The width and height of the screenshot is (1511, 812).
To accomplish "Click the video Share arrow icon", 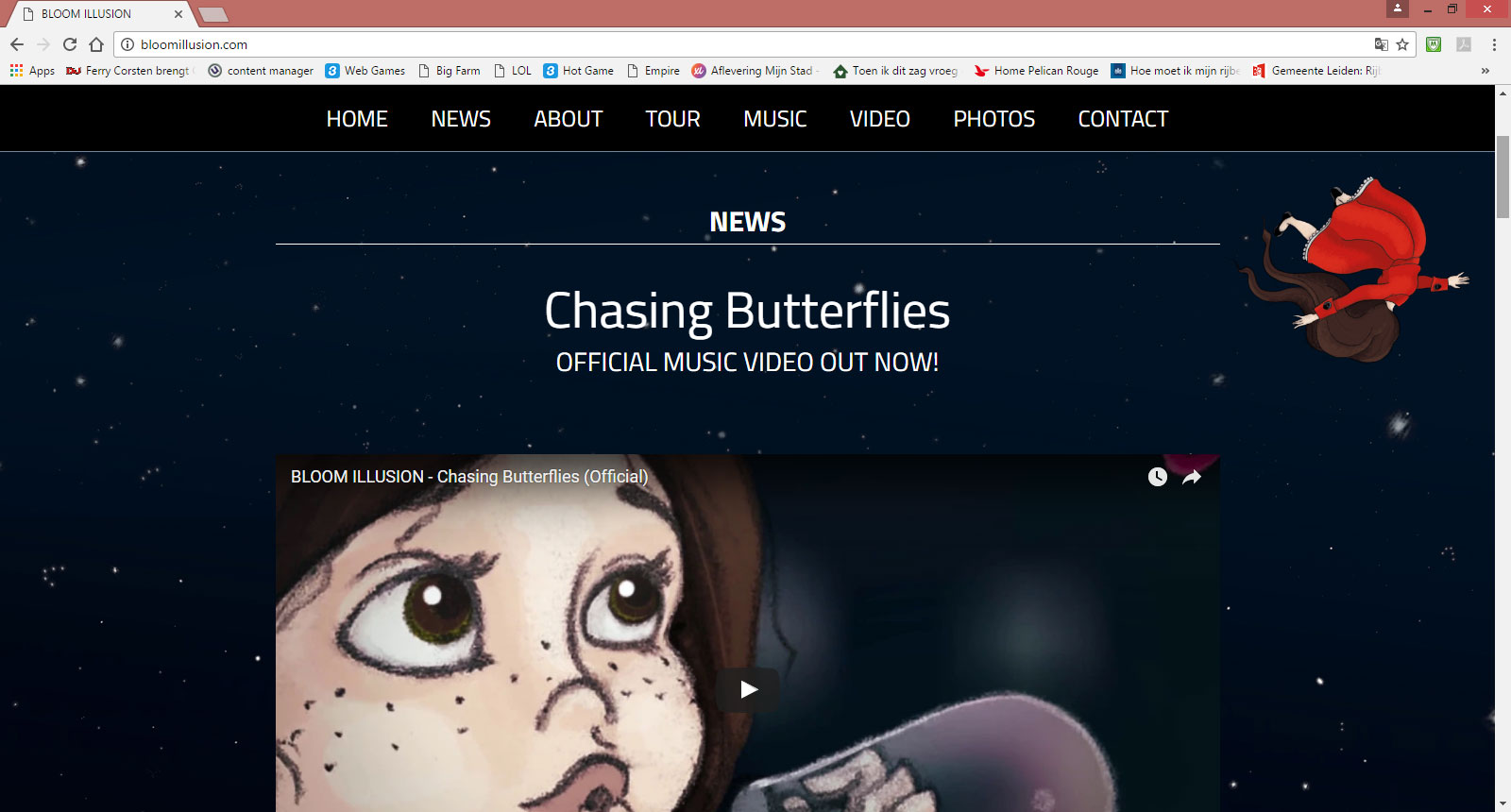I will pyautogui.click(x=1192, y=477).
